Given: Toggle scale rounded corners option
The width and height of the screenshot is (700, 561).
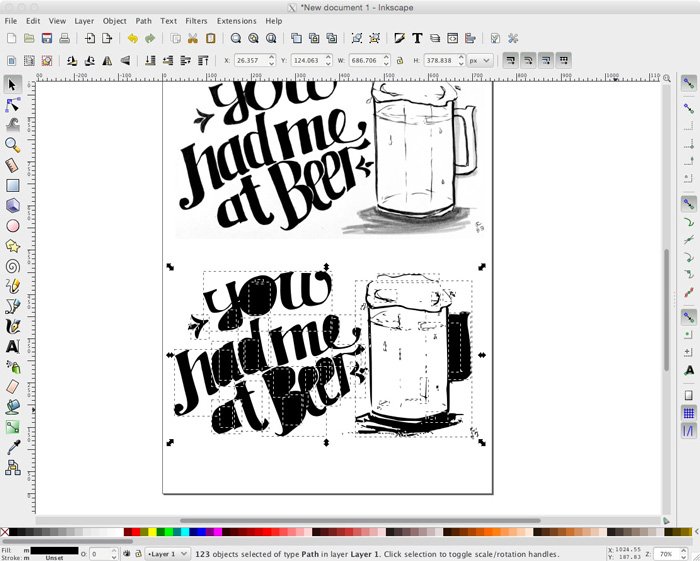Looking at the screenshot, I should coord(528,60).
